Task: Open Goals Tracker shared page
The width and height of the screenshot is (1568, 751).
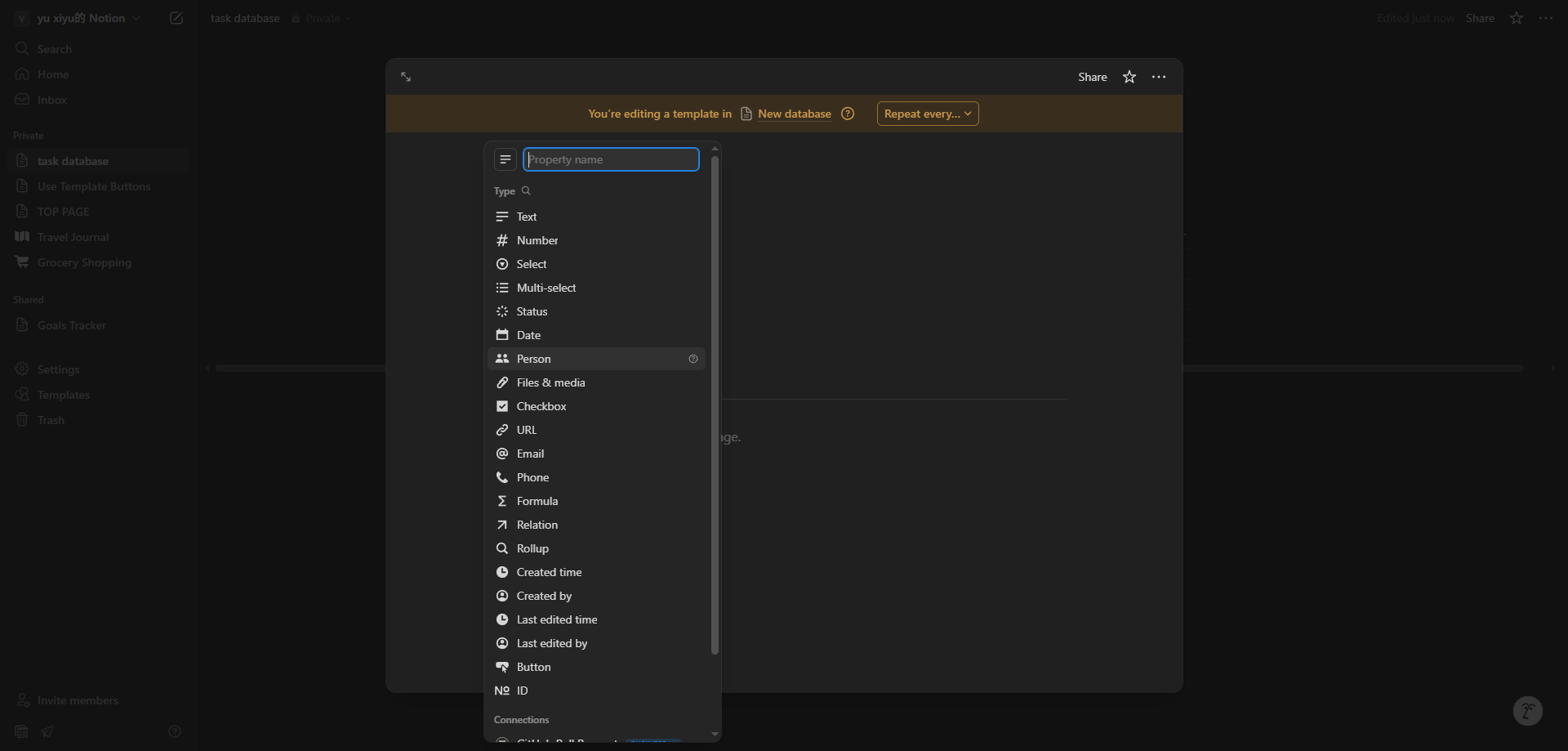Action: tap(96, 325)
